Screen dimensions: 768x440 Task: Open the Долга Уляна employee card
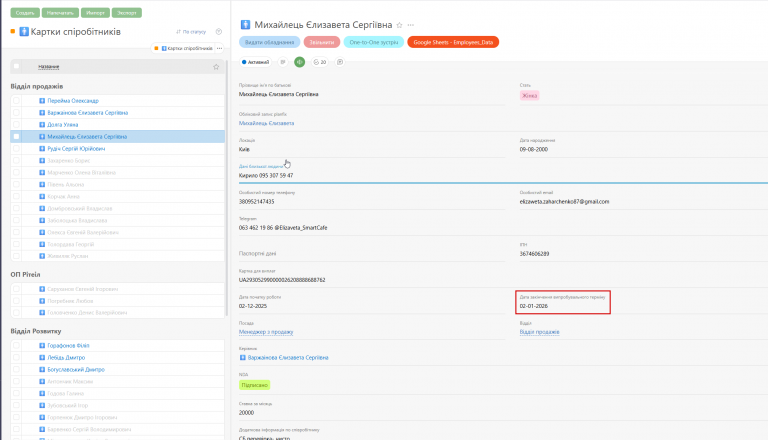63,124
